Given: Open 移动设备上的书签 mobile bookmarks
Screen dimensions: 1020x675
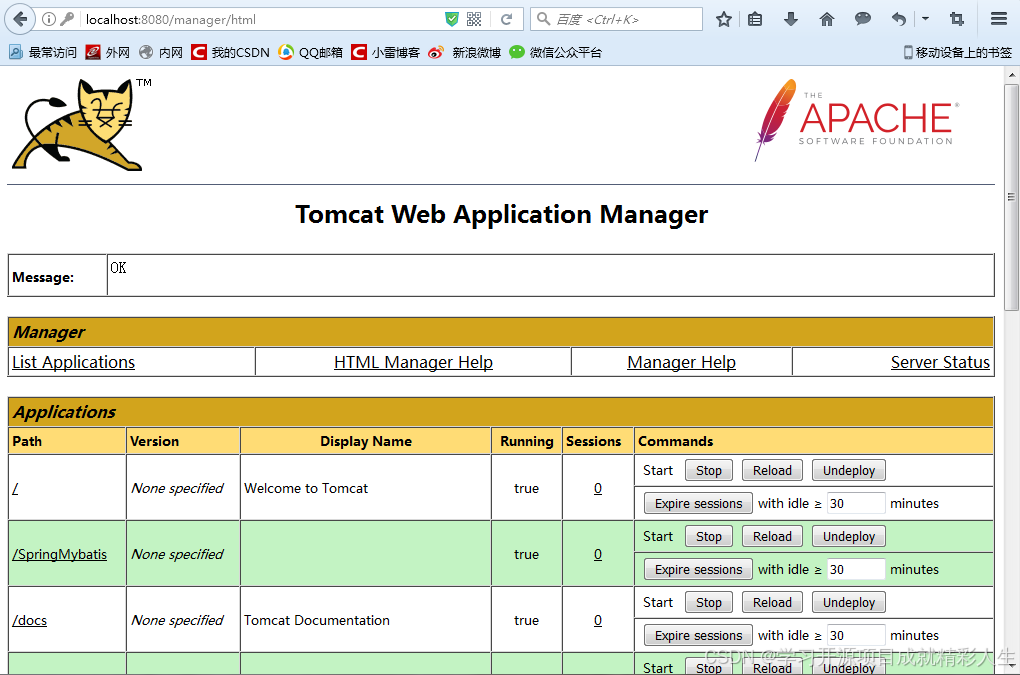Looking at the screenshot, I should click(958, 53).
